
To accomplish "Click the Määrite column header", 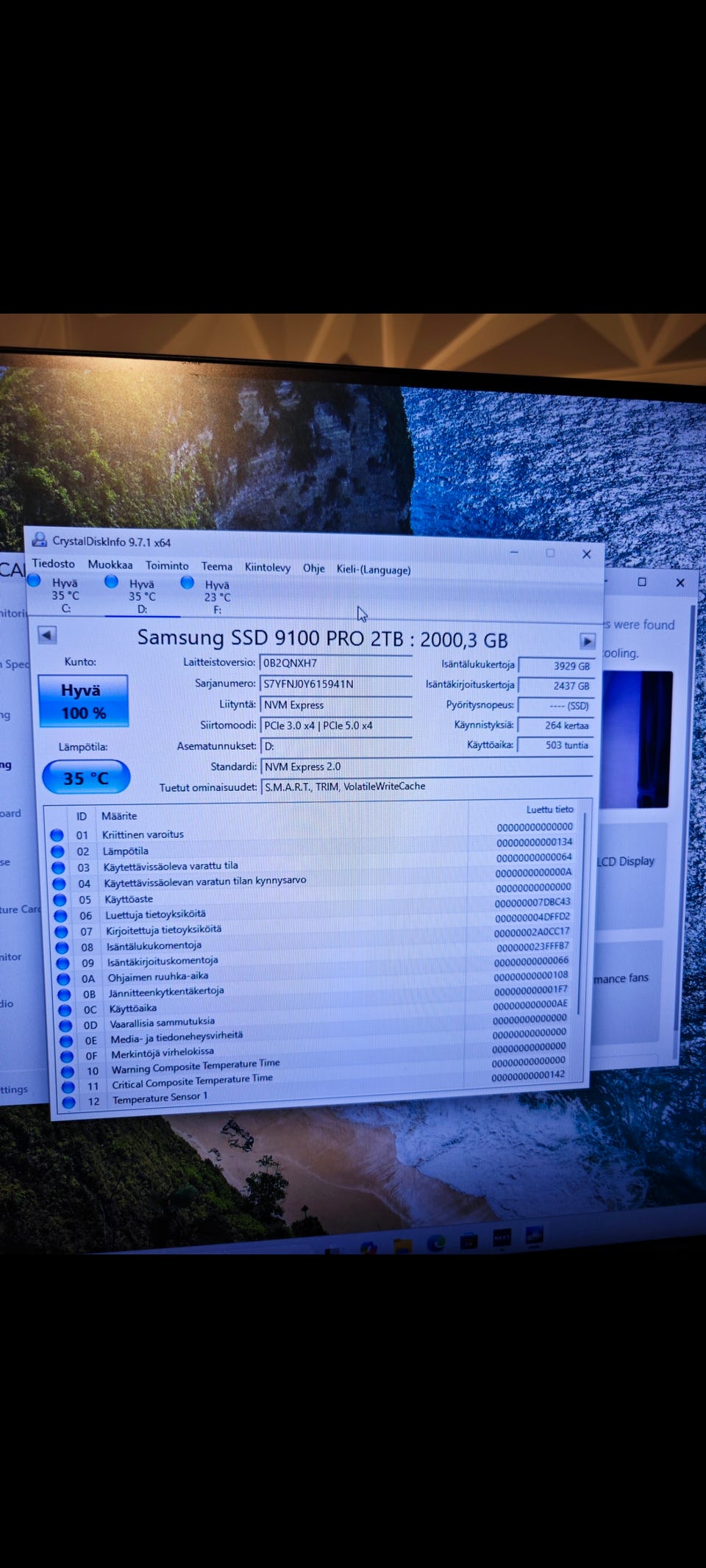I will [119, 816].
